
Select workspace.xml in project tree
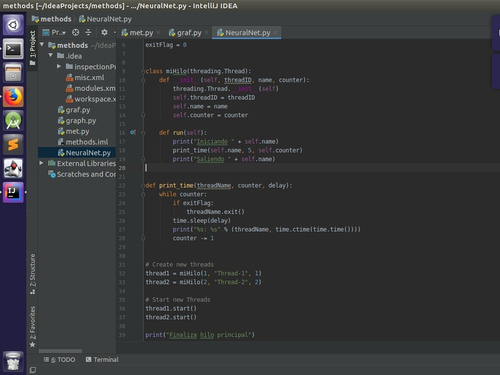[91, 99]
